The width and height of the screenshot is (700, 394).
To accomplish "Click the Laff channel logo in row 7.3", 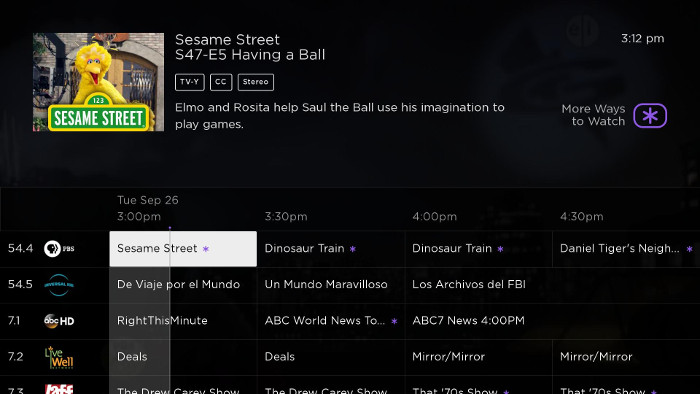I will [59, 389].
